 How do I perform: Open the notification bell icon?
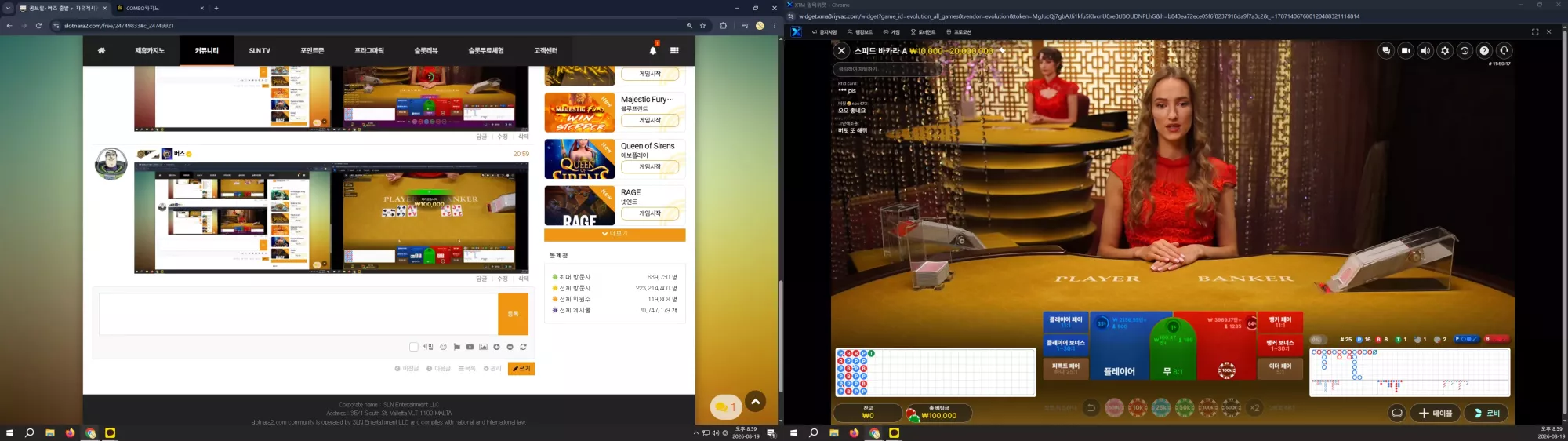click(x=653, y=50)
